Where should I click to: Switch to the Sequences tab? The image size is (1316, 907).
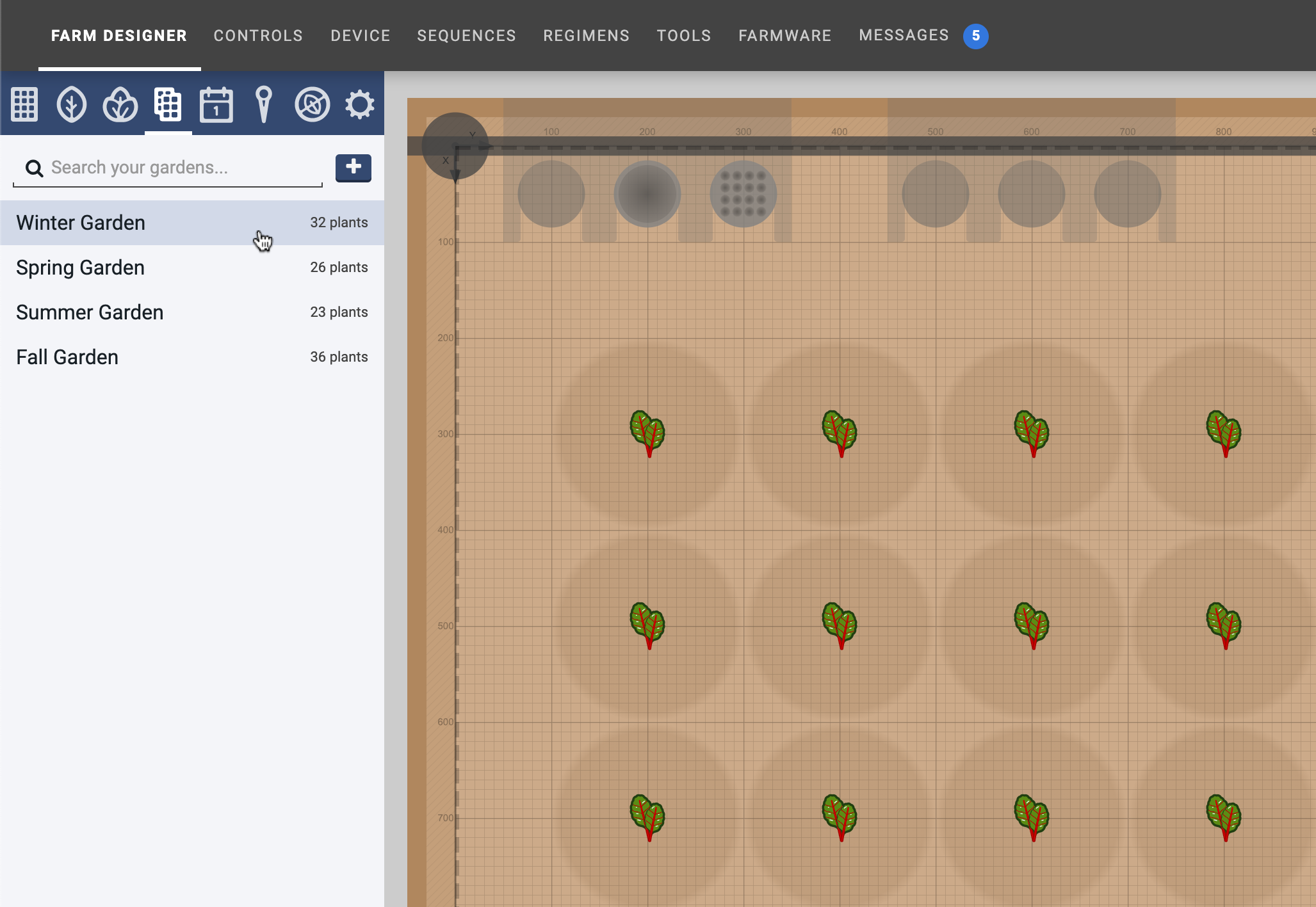[466, 36]
